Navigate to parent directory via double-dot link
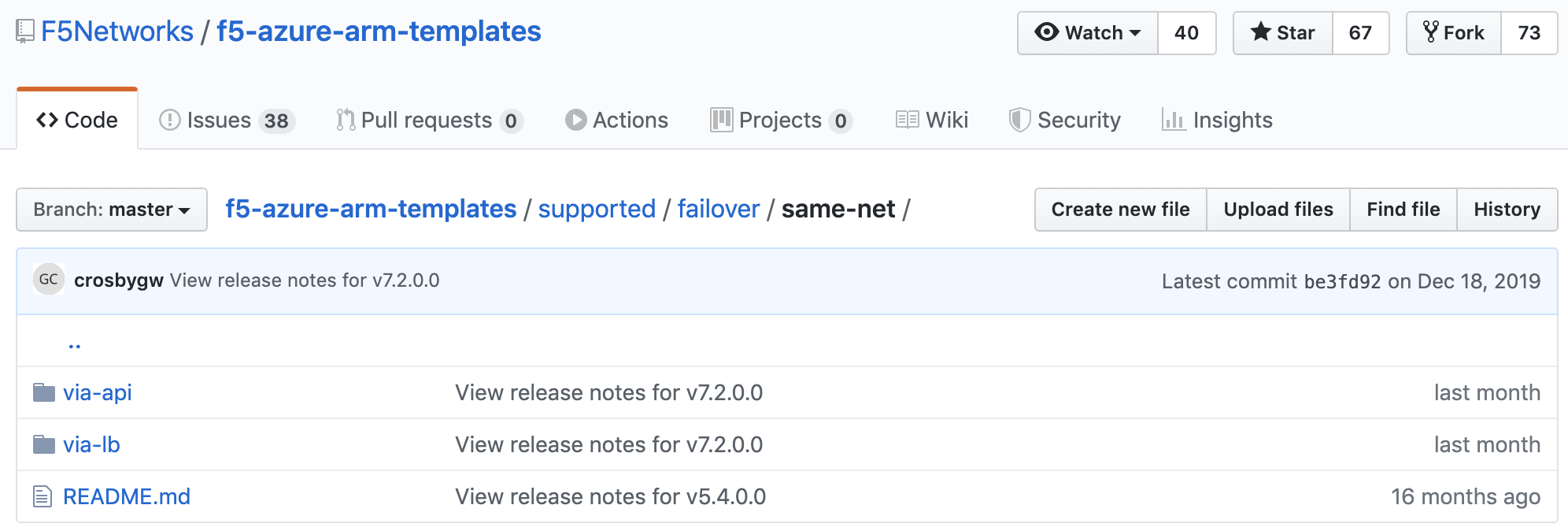Screen dimensions: 1568x531 pos(75,345)
